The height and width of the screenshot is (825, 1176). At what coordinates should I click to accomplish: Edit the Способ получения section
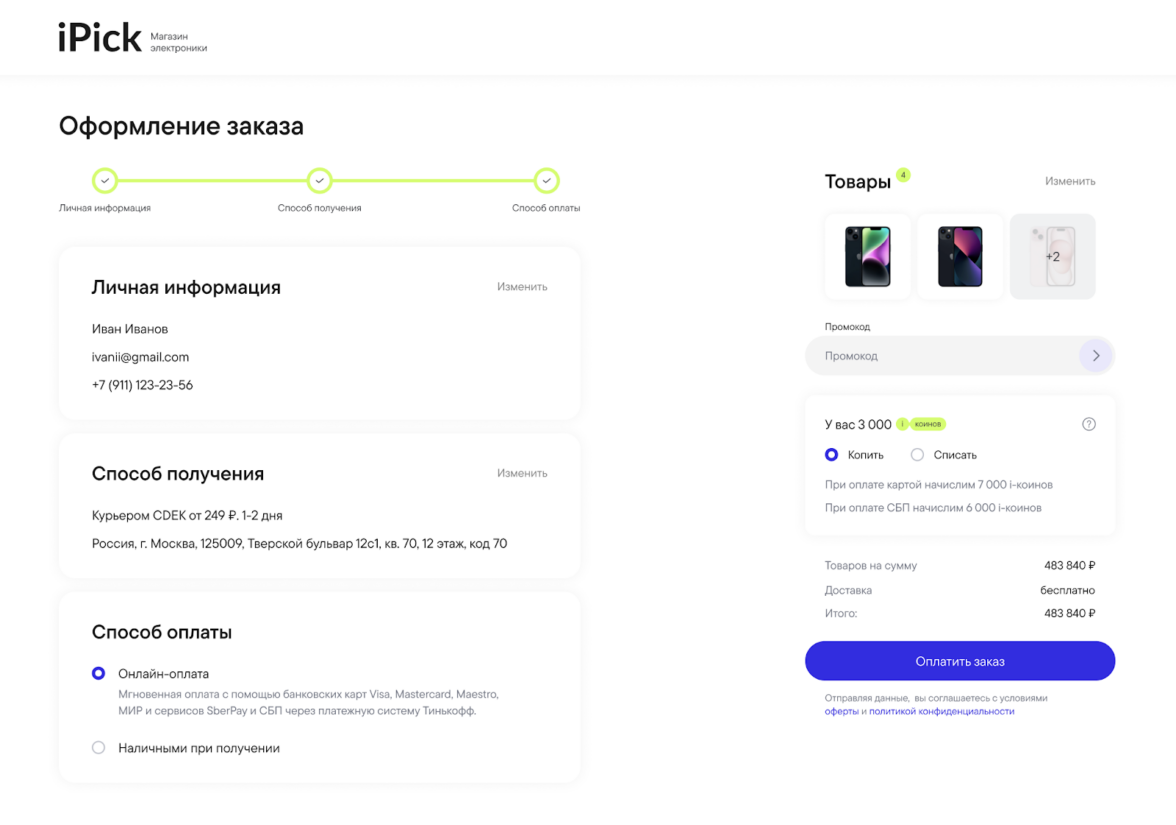[x=522, y=474]
